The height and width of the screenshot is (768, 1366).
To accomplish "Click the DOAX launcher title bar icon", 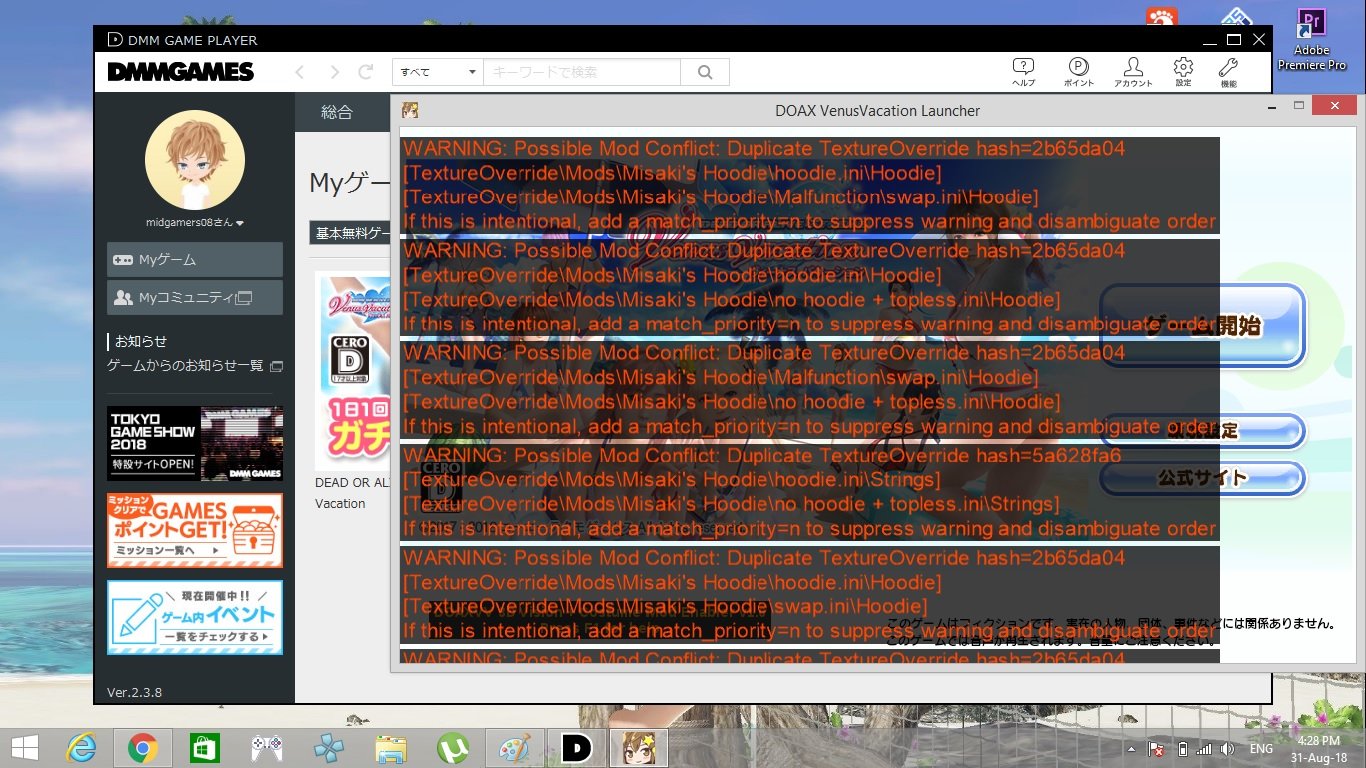I will [410, 110].
